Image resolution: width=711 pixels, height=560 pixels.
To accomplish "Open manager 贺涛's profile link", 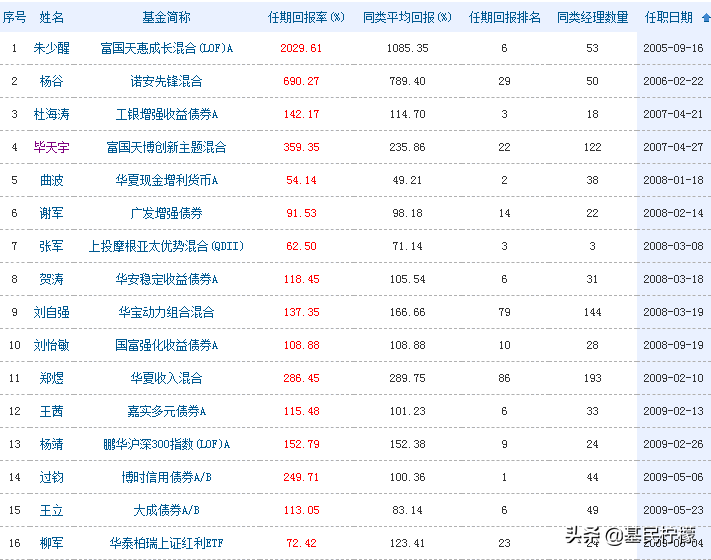I will (51, 279).
